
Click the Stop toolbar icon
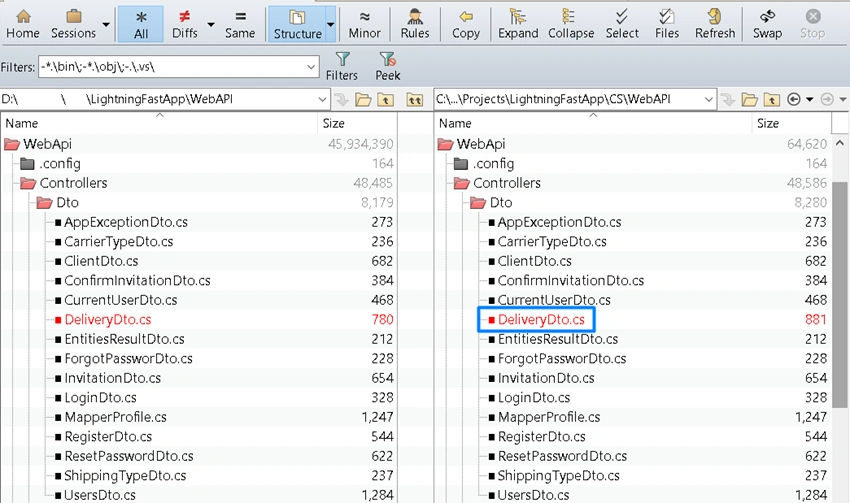pos(812,24)
